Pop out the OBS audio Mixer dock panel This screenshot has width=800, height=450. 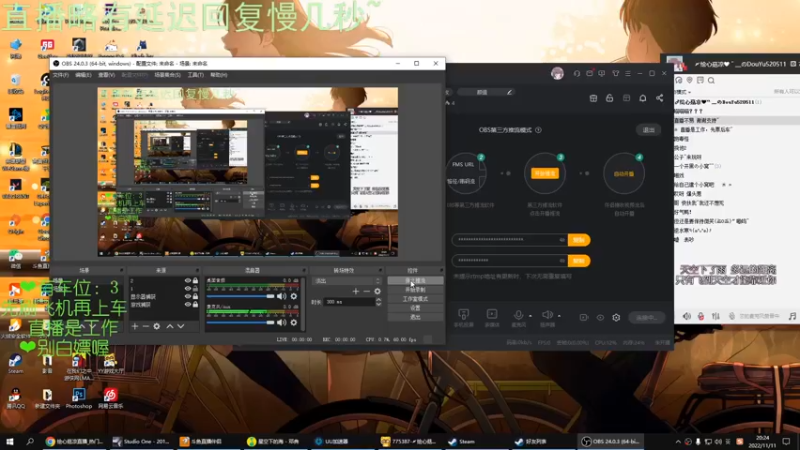click(x=304, y=270)
